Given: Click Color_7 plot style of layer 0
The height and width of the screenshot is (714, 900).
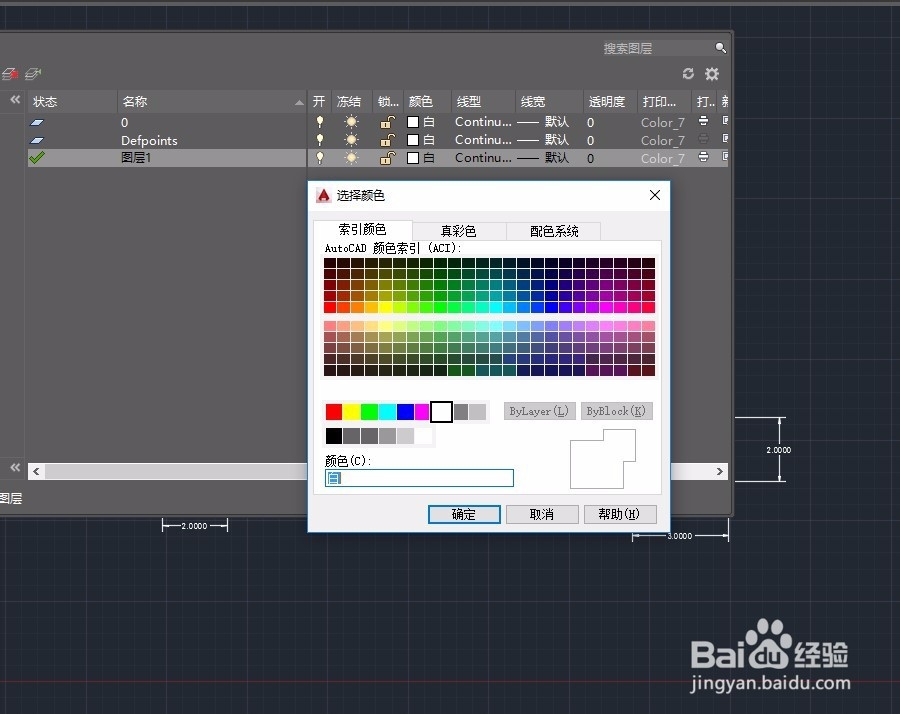Looking at the screenshot, I should 662,122.
